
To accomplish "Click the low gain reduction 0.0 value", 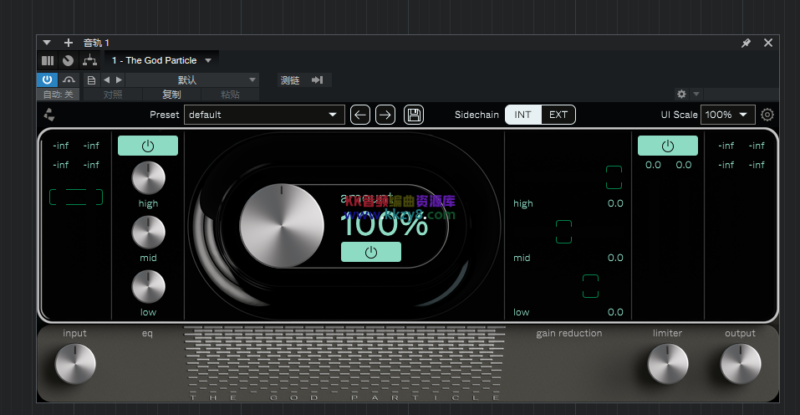I will click(615, 312).
